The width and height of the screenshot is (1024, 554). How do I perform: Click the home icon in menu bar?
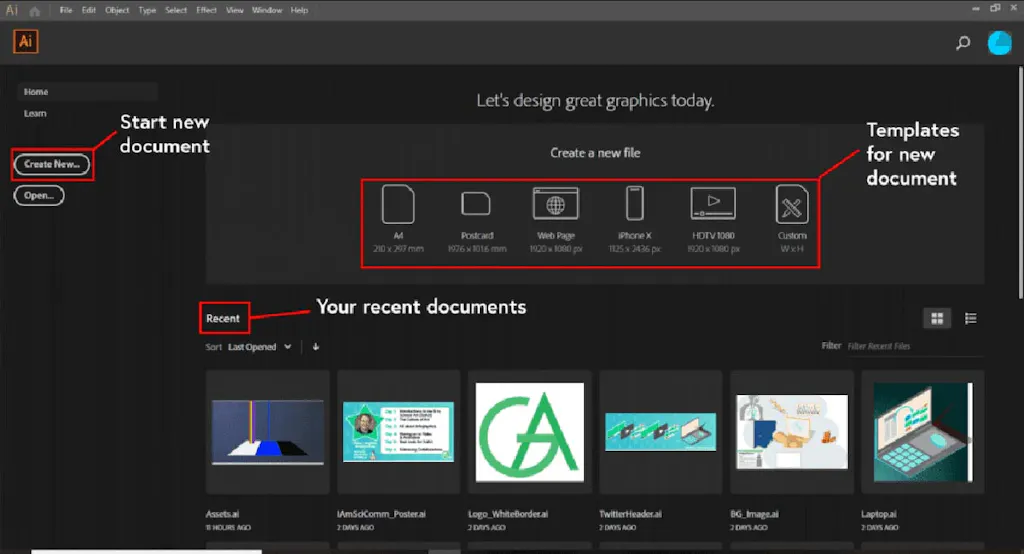[35, 10]
